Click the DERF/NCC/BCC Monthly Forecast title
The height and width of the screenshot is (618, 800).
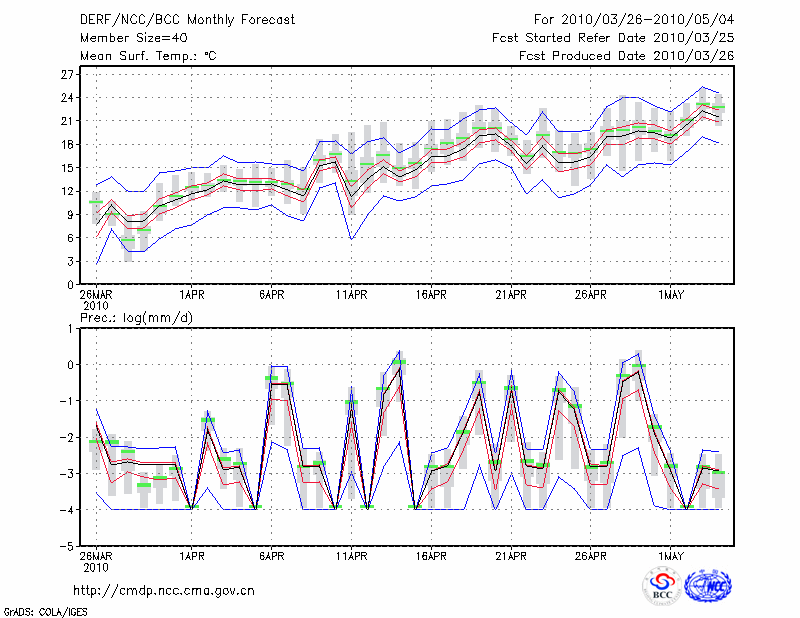pos(189,21)
